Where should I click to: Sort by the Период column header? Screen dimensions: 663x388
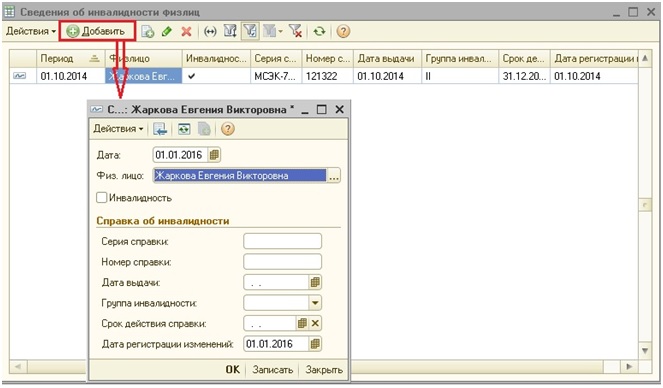coord(71,59)
